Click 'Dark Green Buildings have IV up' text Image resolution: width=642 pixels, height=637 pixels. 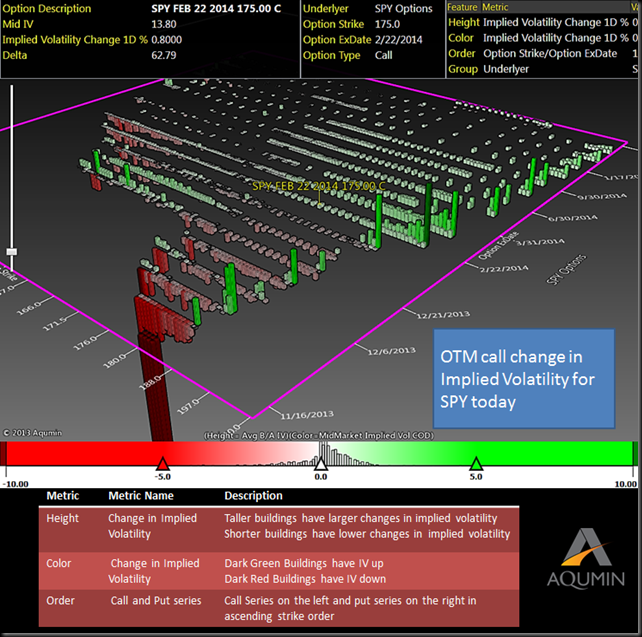[304, 563]
